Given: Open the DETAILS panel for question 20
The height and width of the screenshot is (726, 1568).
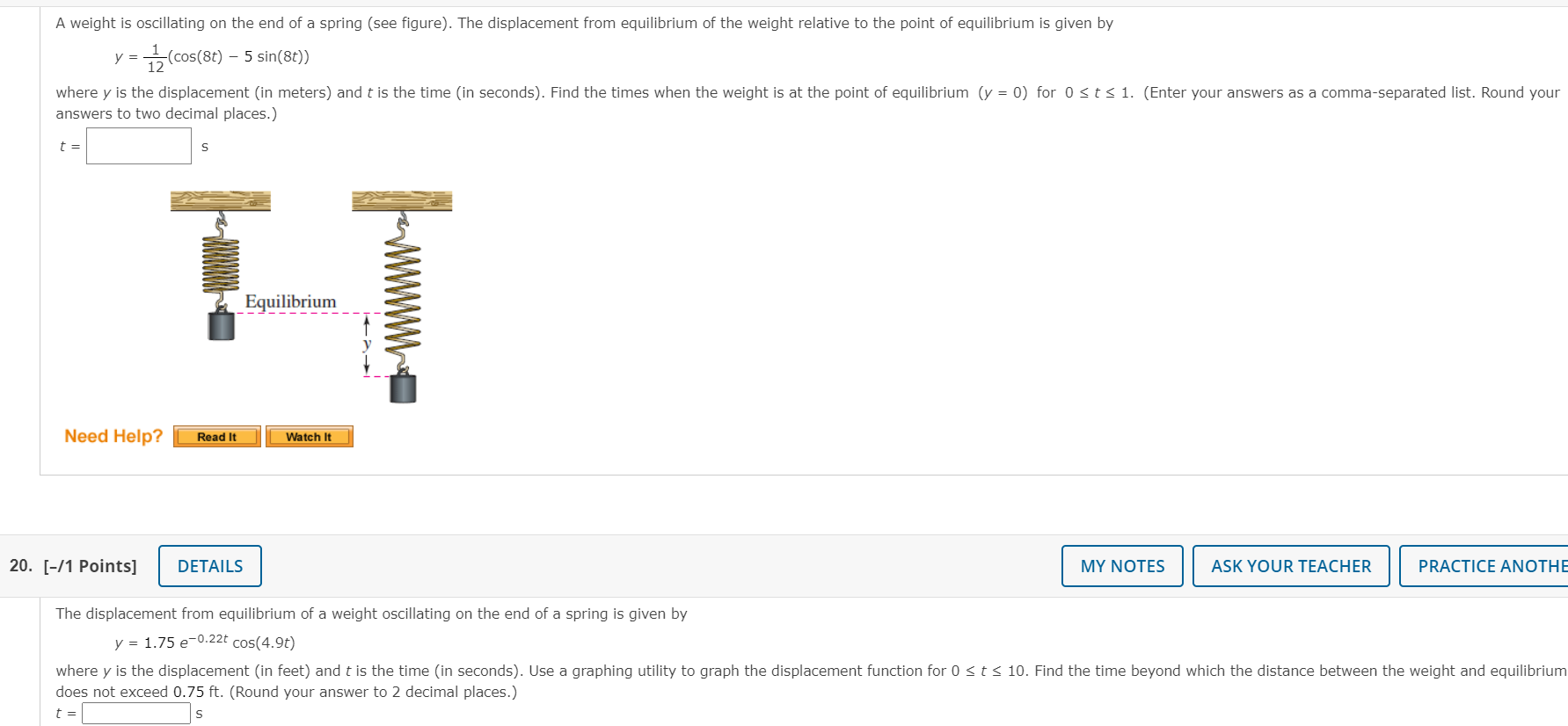Looking at the screenshot, I should 209,566.
